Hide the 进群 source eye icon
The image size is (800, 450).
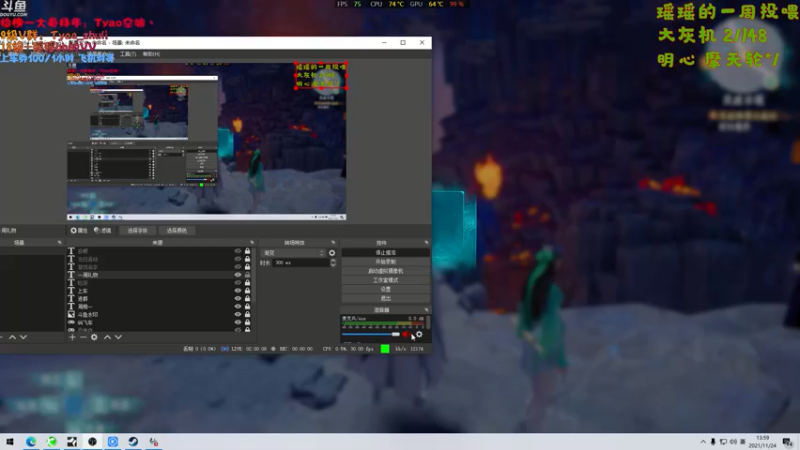coord(238,298)
